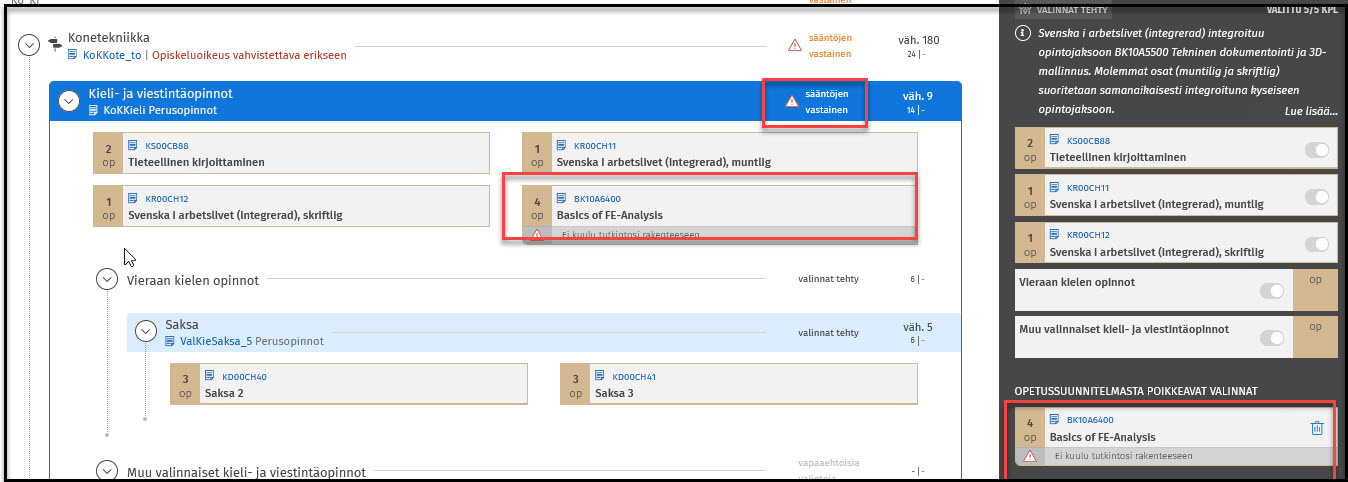
Task: Click document icon beside KD00CH40 code
Action: 209,376
